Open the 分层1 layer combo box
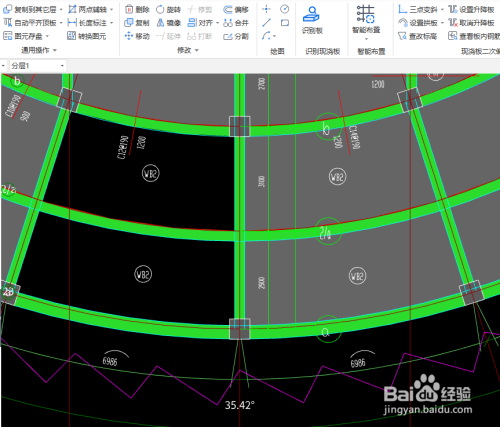This screenshot has width=500, height=427. pyautogui.click(x=38, y=66)
